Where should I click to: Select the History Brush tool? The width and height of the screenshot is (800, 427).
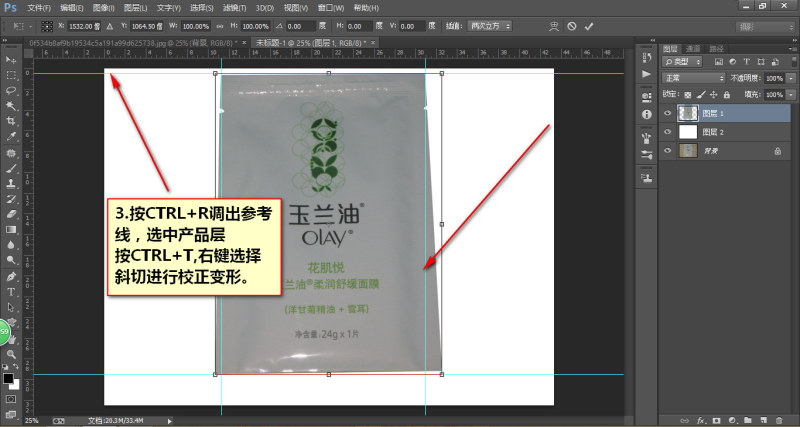point(11,199)
